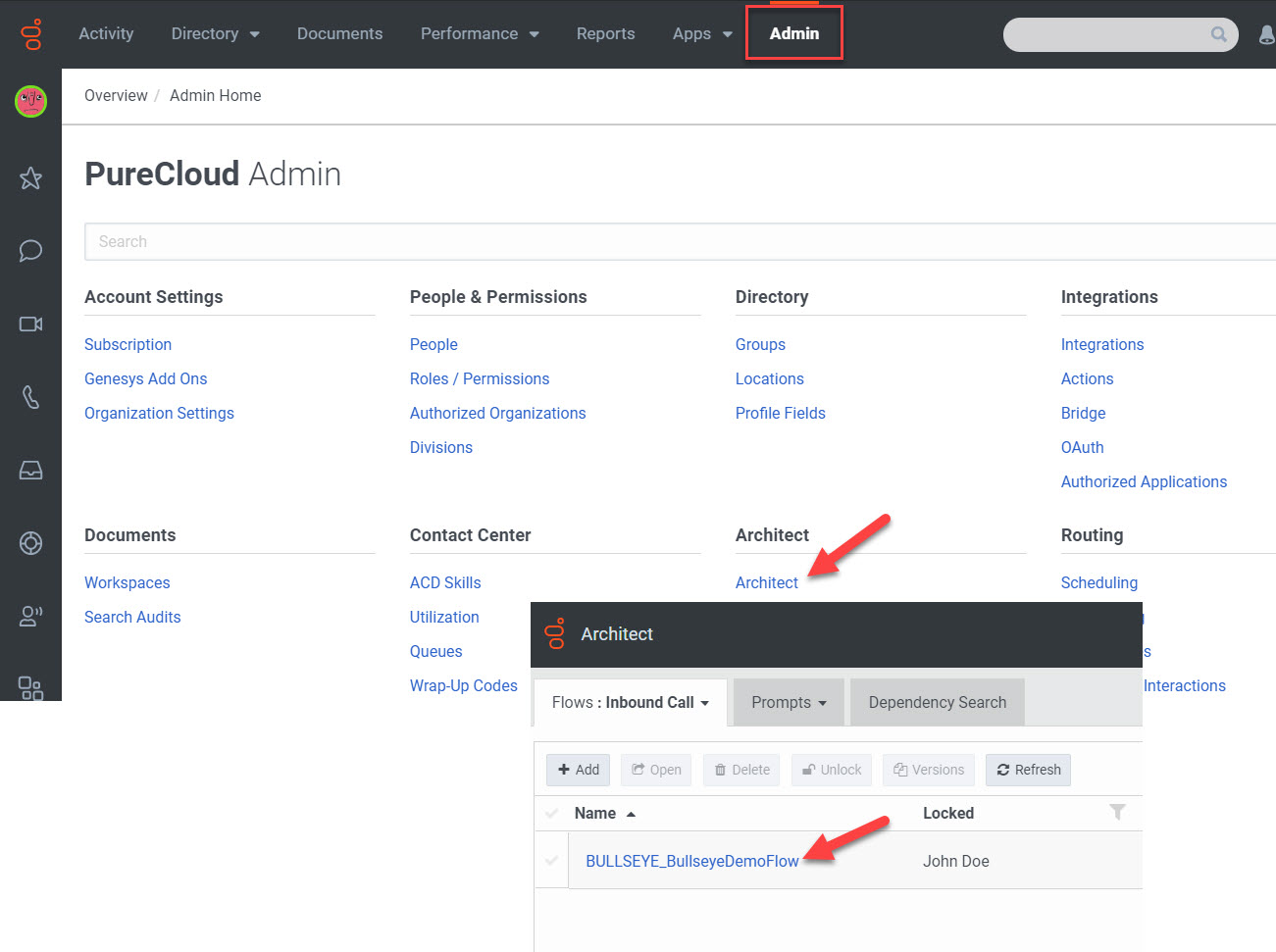Open the Inbox tray in sidebar
Viewport: 1276px width, 952px height.
point(31,471)
